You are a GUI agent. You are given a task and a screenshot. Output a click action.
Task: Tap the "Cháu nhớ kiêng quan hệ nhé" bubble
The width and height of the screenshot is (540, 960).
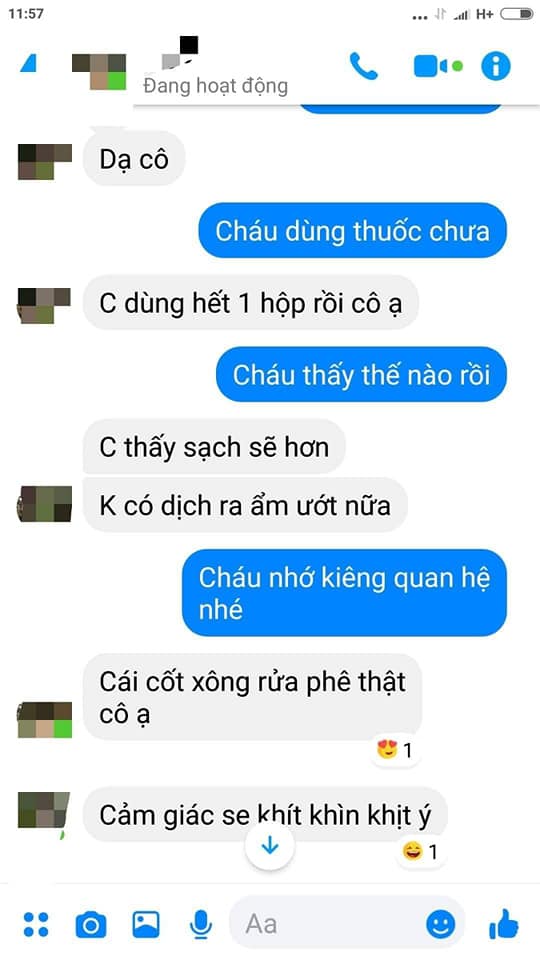(x=345, y=593)
